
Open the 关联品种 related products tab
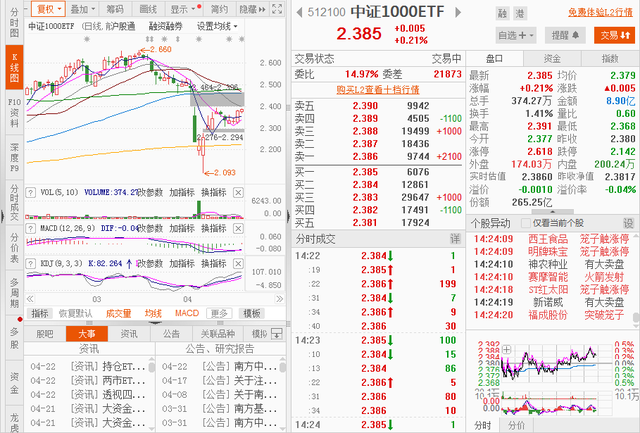click(218, 334)
